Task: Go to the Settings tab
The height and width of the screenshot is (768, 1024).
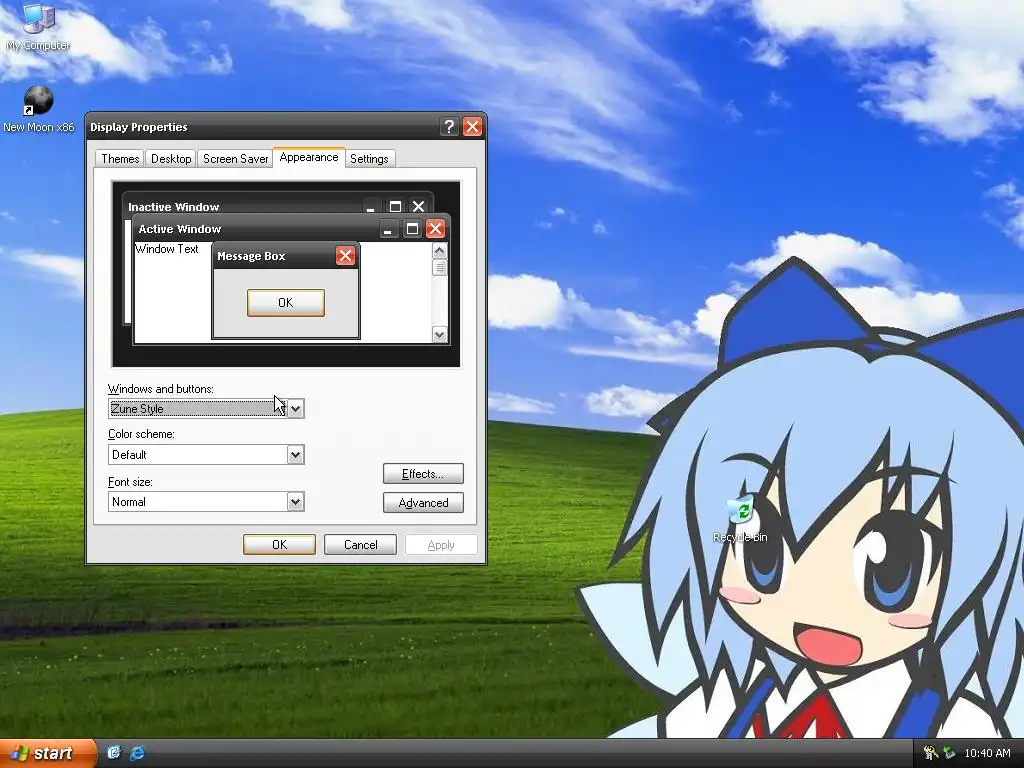Action: tap(369, 159)
